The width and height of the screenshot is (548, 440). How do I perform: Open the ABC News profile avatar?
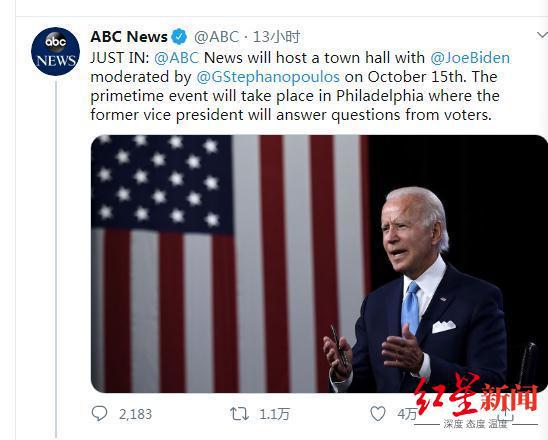pyautogui.click(x=55, y=51)
